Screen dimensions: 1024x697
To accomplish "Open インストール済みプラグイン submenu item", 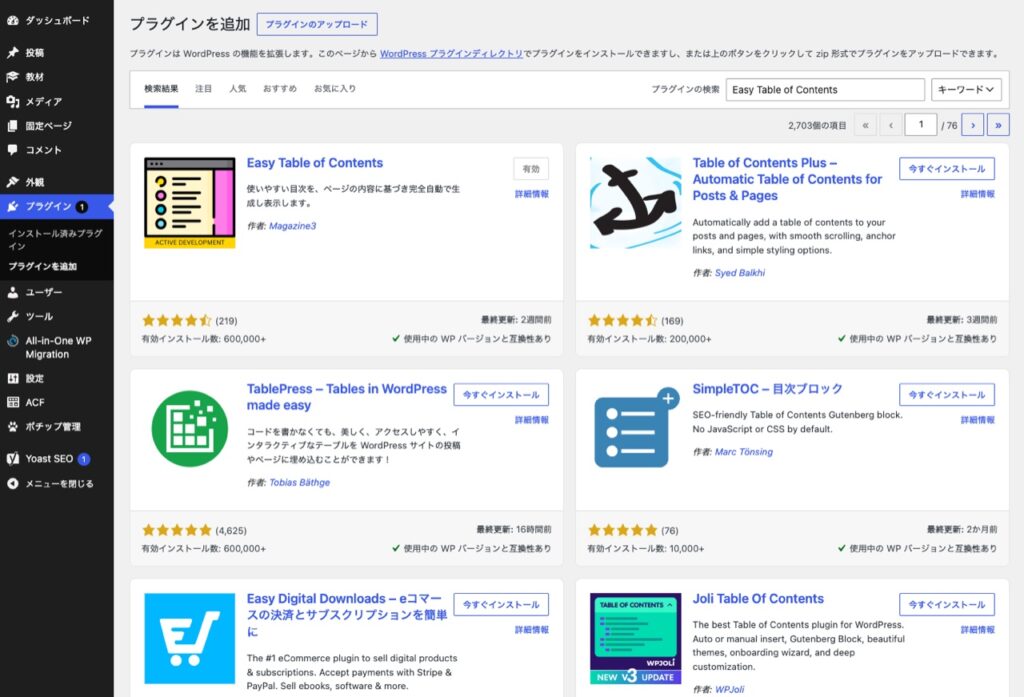I will point(56,239).
